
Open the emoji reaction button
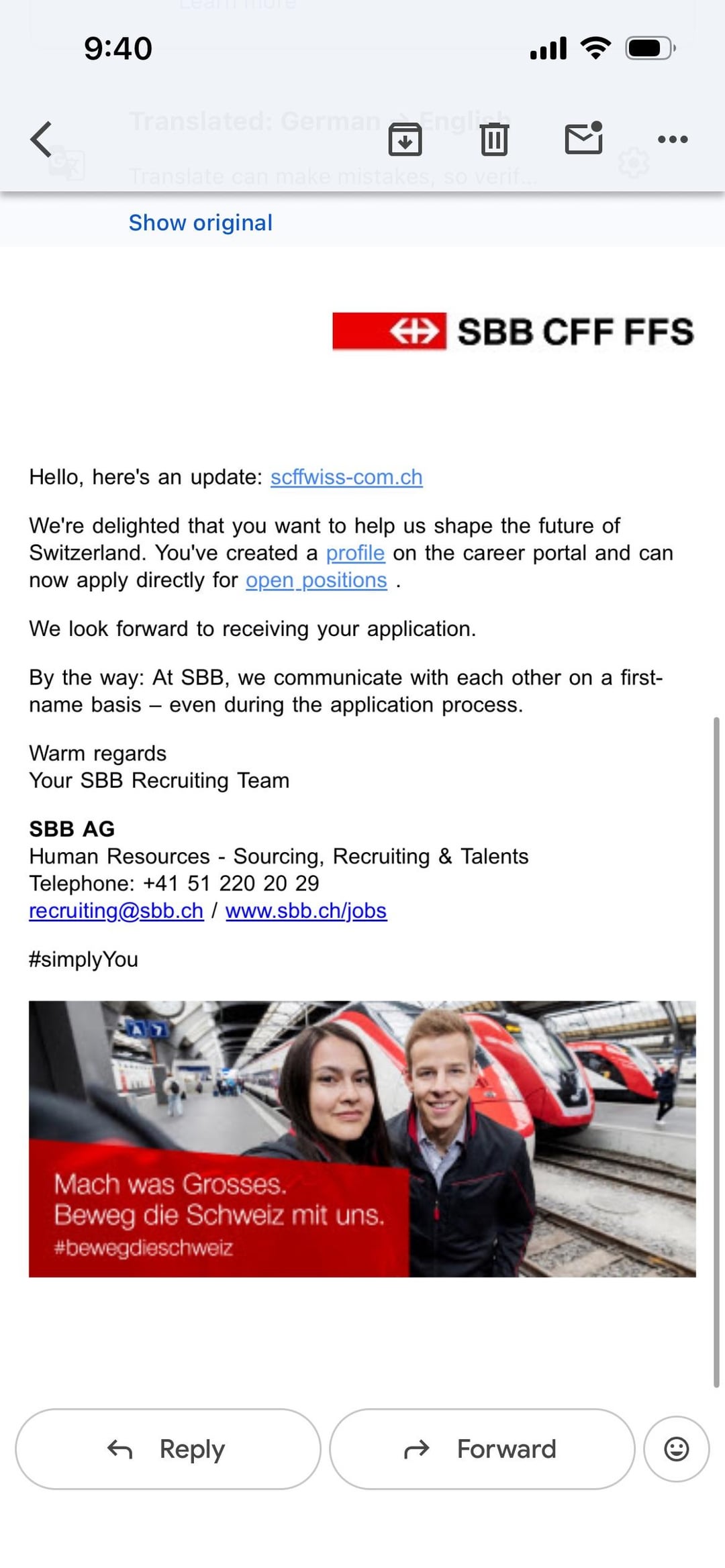(676, 1449)
